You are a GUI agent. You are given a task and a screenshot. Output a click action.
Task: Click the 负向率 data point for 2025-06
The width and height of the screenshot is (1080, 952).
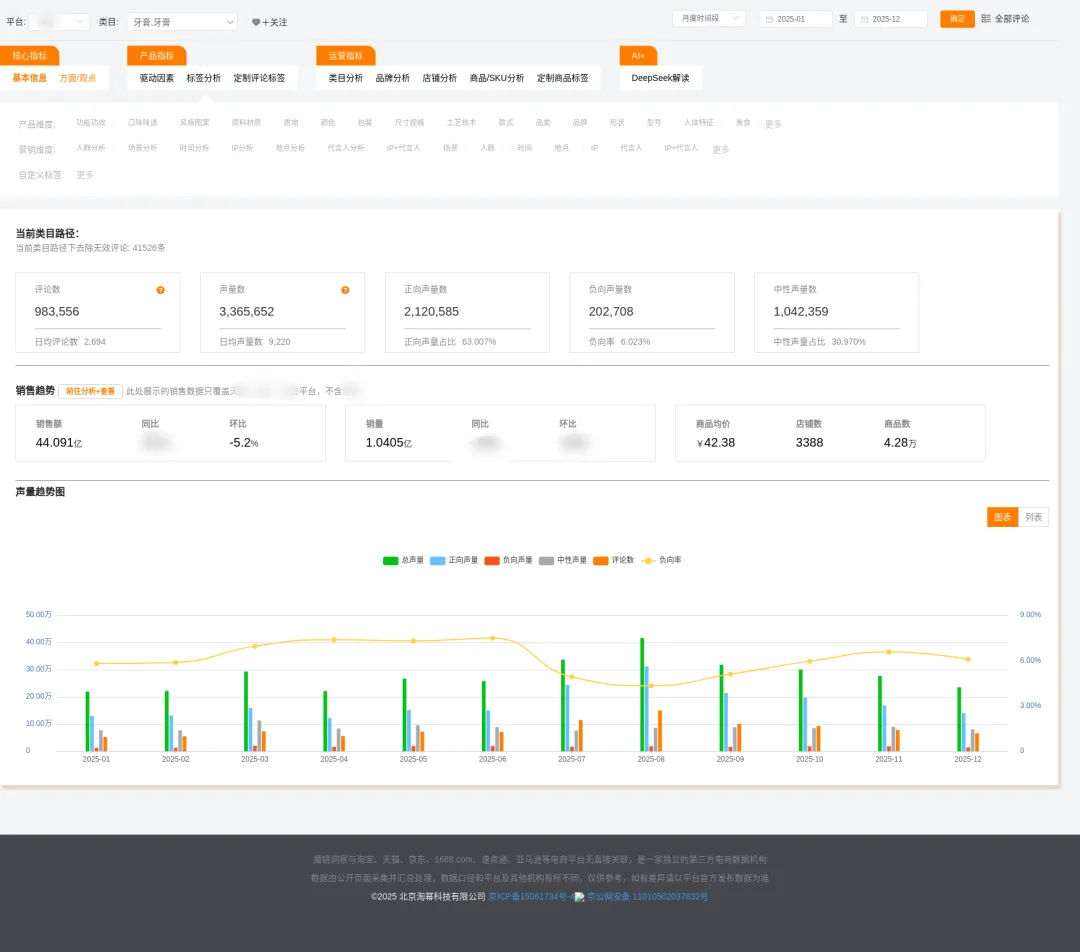point(492,638)
